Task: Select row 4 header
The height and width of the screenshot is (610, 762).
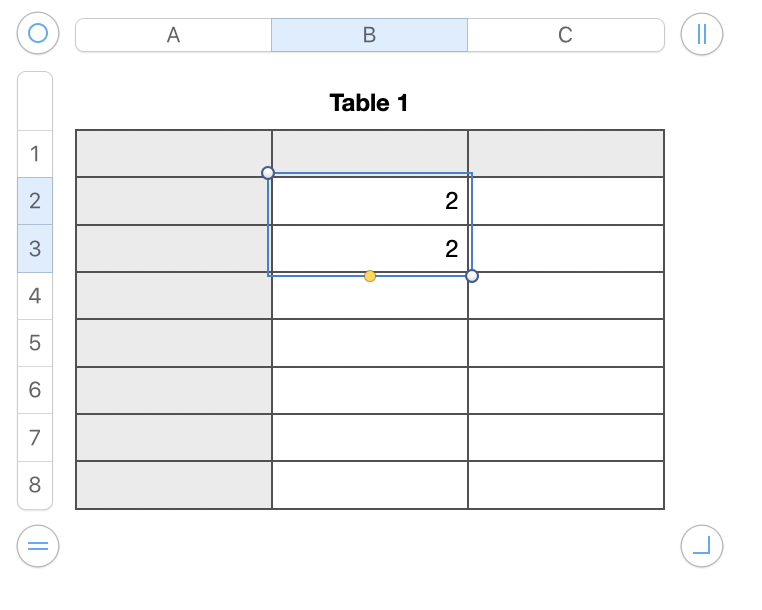Action: [x=35, y=296]
